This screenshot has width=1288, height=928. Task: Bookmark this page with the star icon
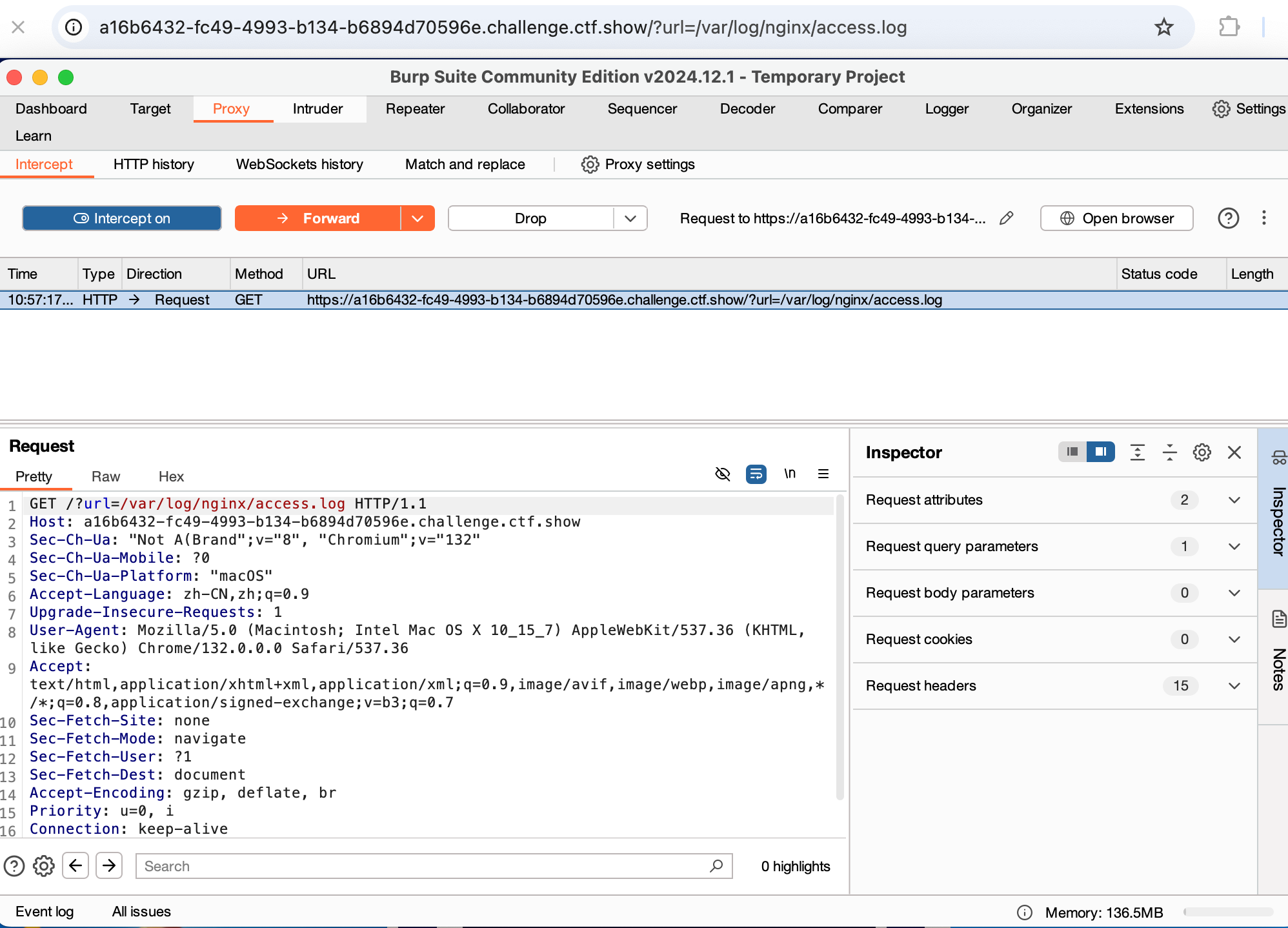[x=1163, y=27]
